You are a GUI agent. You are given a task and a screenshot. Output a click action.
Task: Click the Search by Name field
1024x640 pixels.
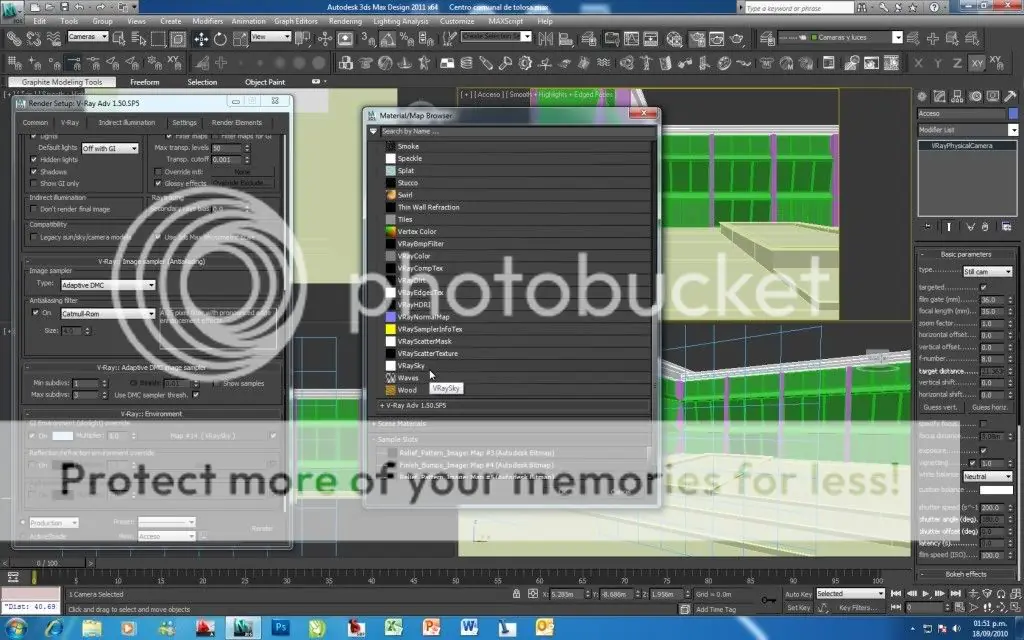(517, 131)
